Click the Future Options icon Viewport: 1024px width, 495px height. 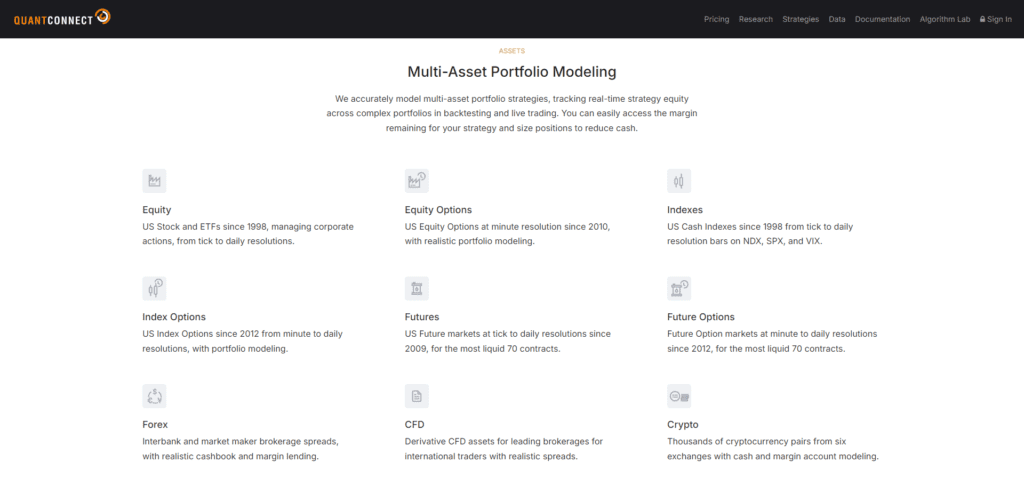coord(679,289)
